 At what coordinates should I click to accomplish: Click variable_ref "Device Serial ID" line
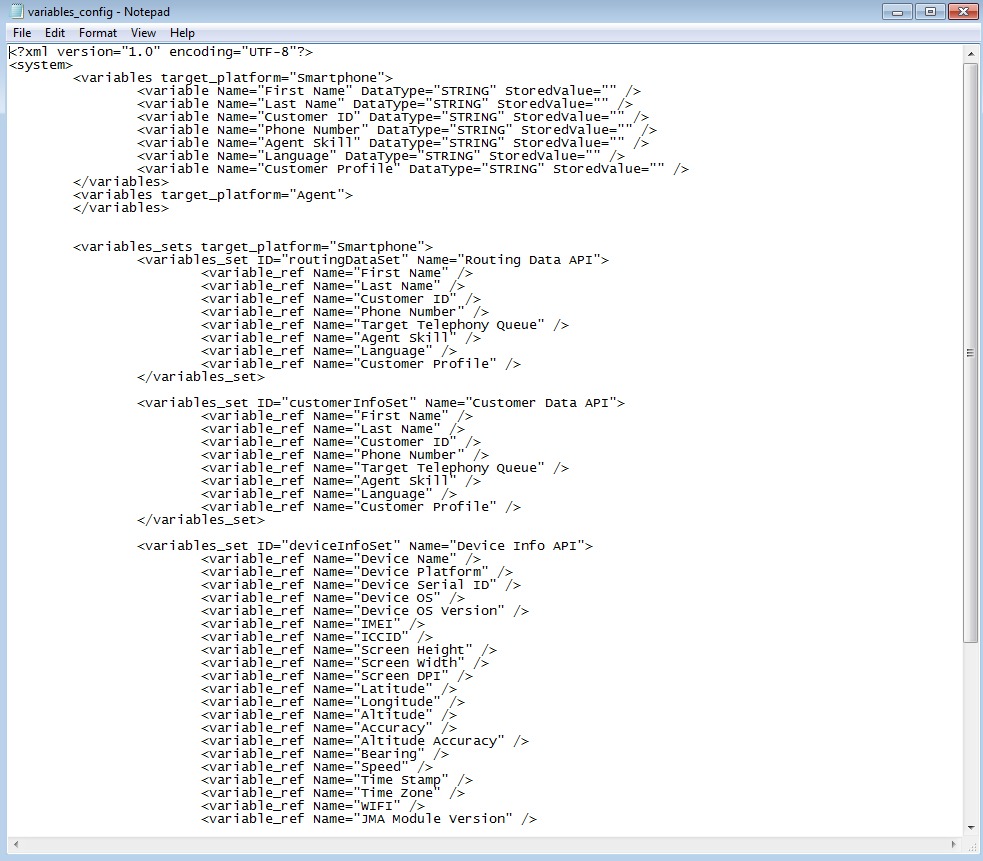pyautogui.click(x=361, y=584)
